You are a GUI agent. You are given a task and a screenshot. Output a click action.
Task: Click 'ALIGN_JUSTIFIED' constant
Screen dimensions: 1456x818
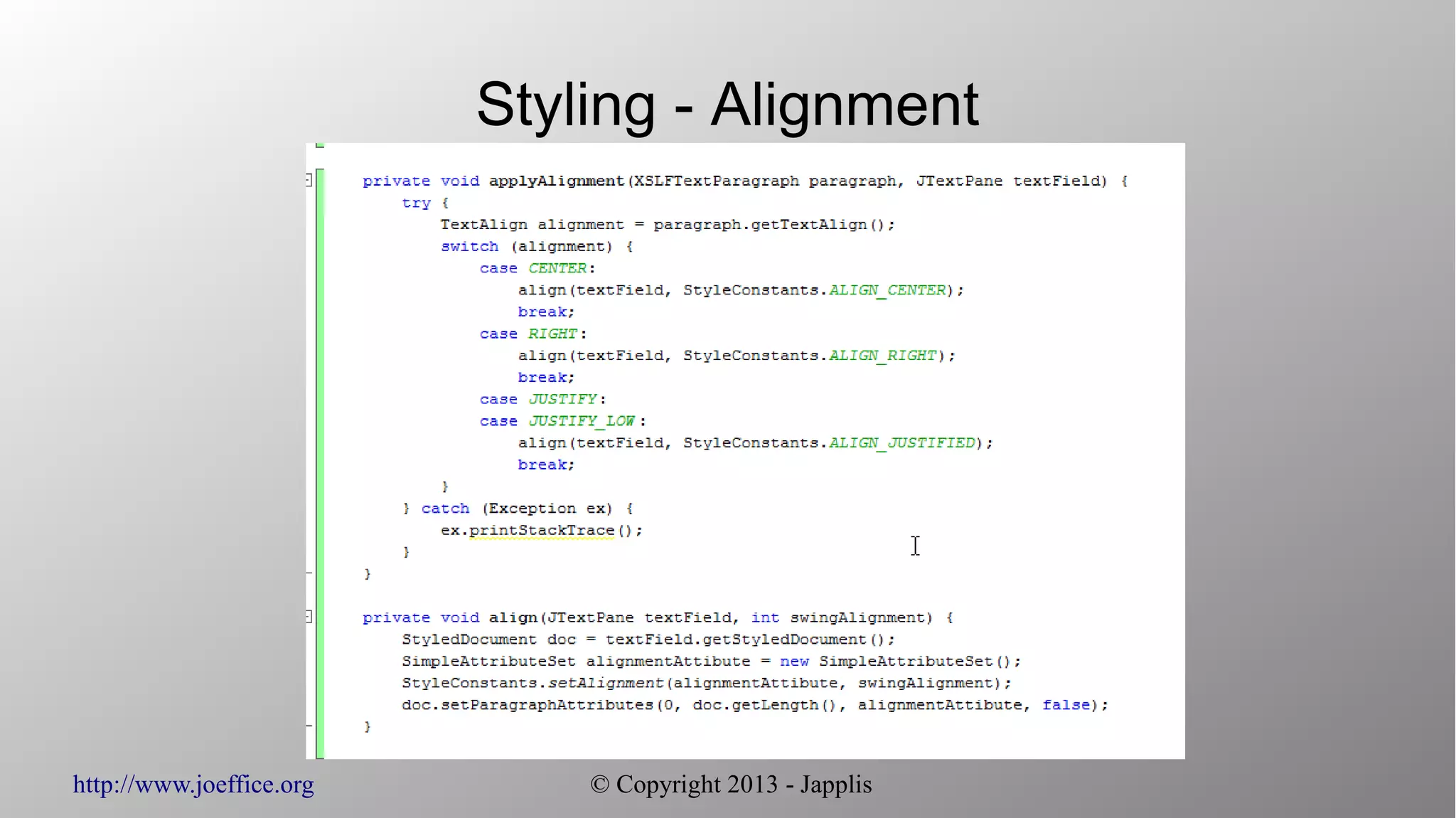902,443
